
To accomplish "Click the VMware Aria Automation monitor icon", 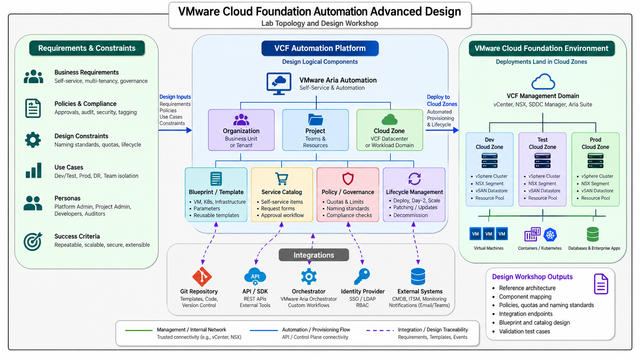I will point(279,84).
